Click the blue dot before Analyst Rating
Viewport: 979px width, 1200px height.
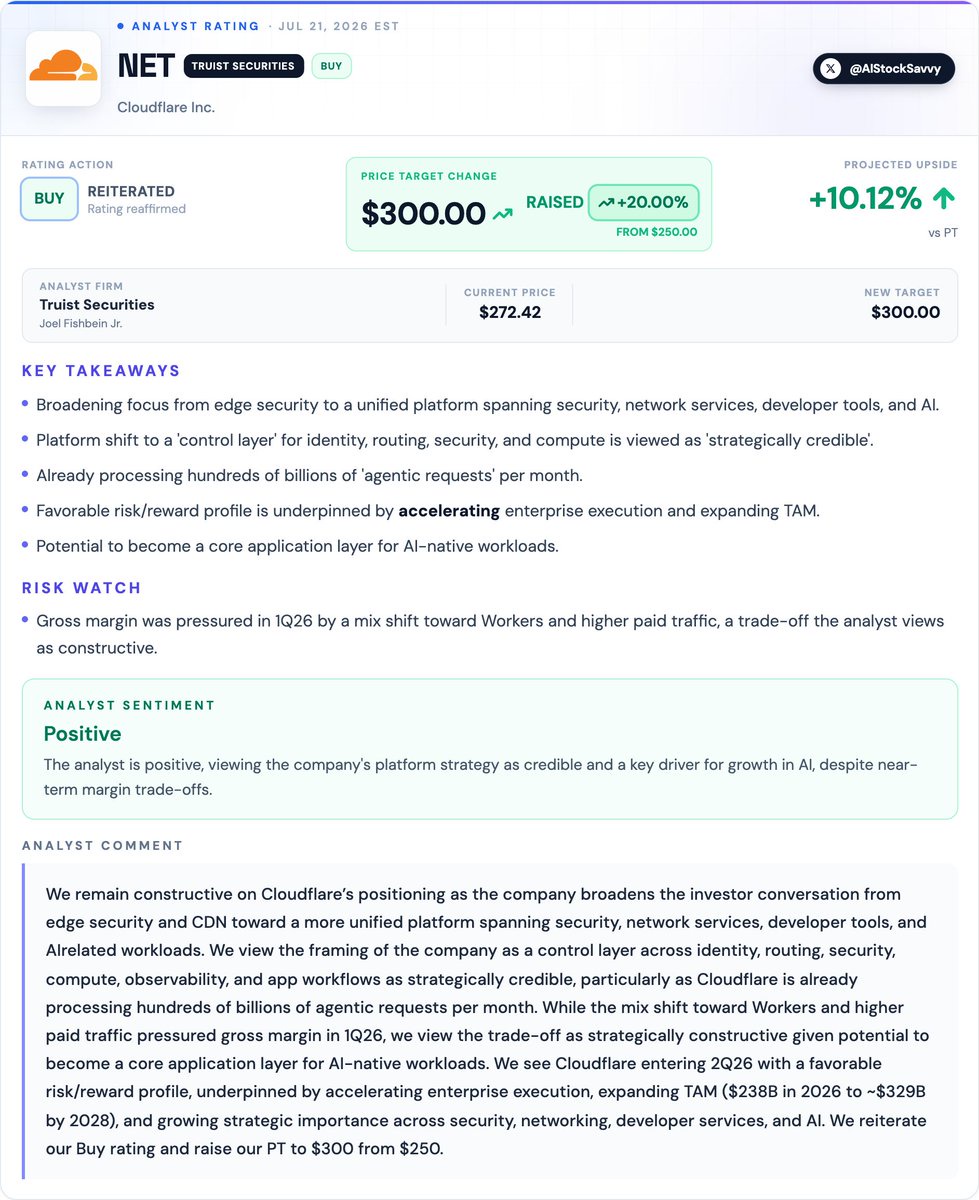[121, 26]
